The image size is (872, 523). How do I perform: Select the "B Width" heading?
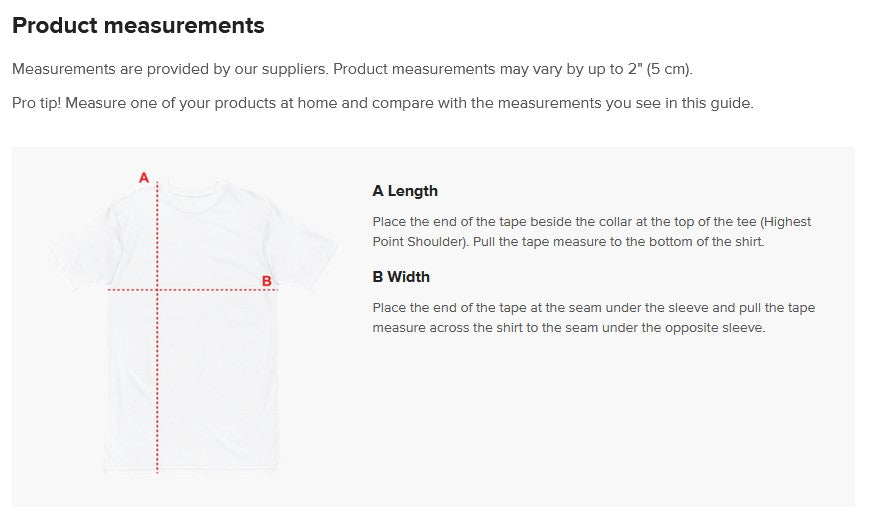click(401, 277)
